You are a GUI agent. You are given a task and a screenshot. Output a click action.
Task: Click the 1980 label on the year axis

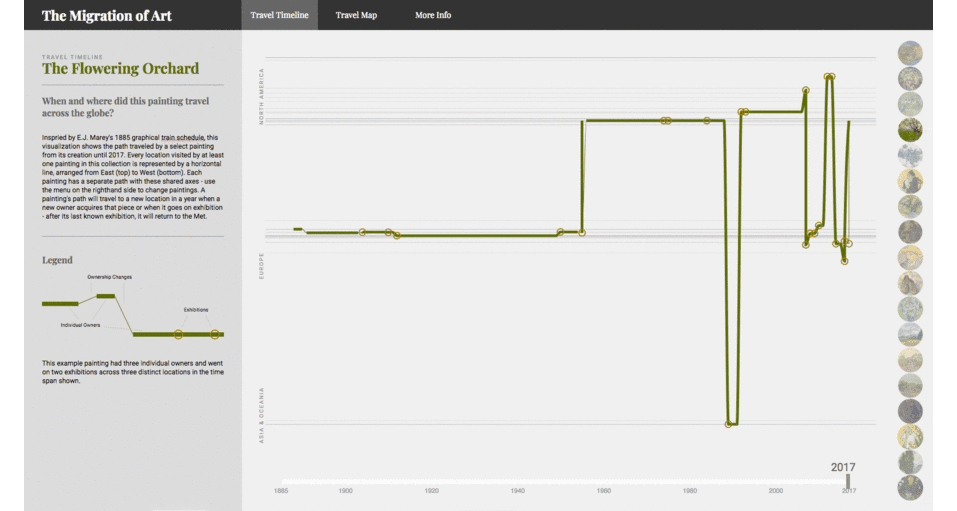[690, 491]
